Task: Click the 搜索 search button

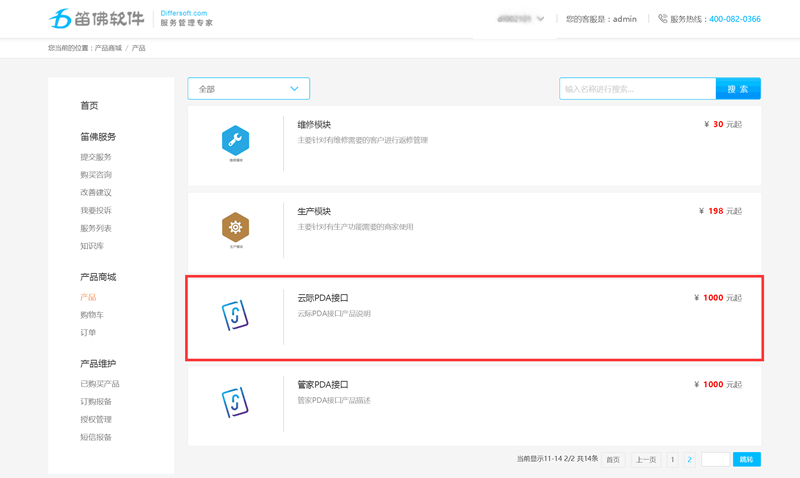Action: (x=738, y=89)
